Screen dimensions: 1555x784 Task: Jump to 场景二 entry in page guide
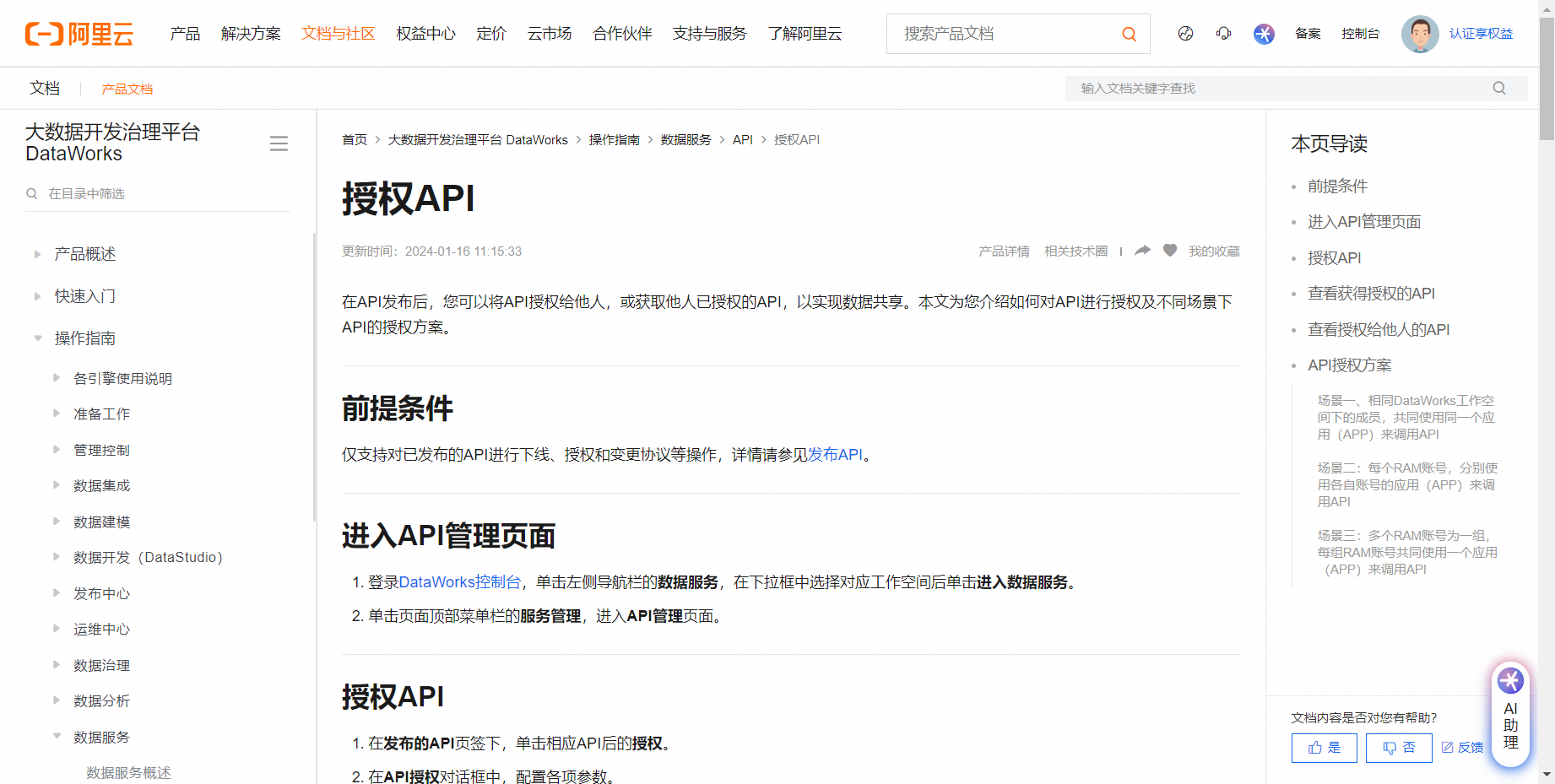(1407, 485)
